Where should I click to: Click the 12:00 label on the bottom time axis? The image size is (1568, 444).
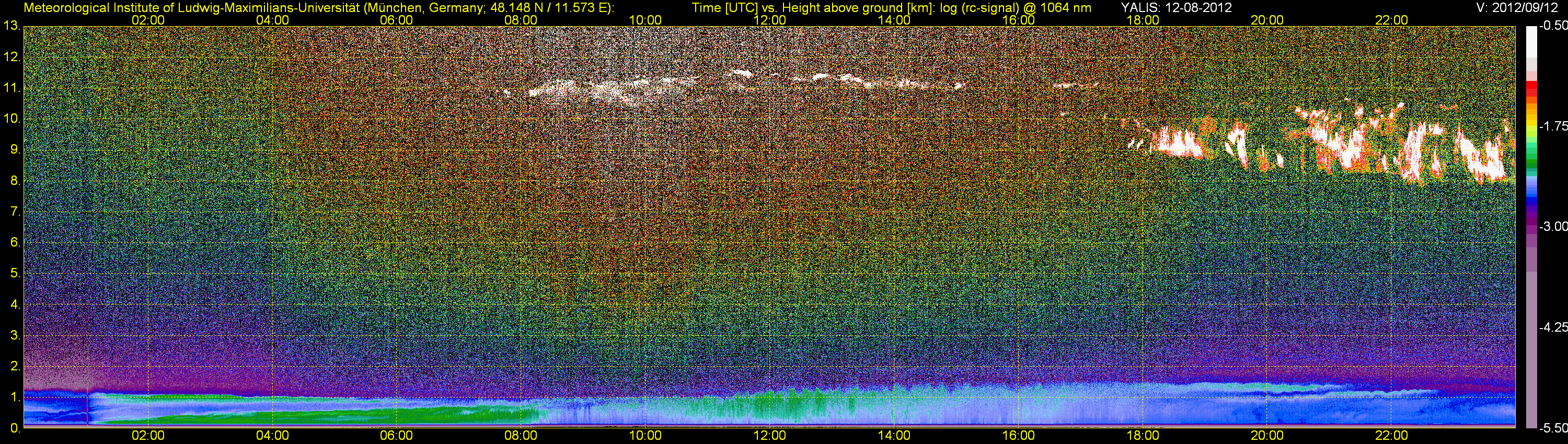[769, 436]
